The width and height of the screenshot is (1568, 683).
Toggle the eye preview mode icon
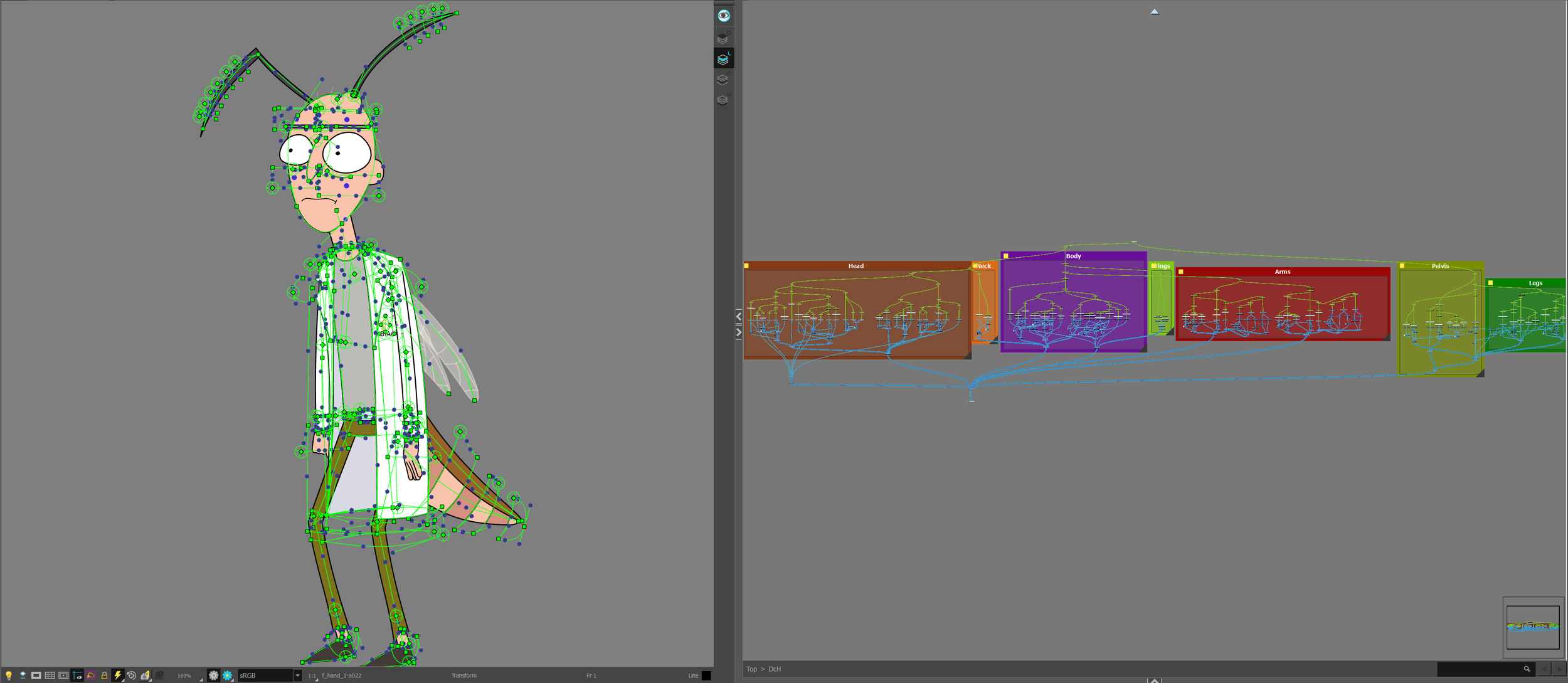724,16
